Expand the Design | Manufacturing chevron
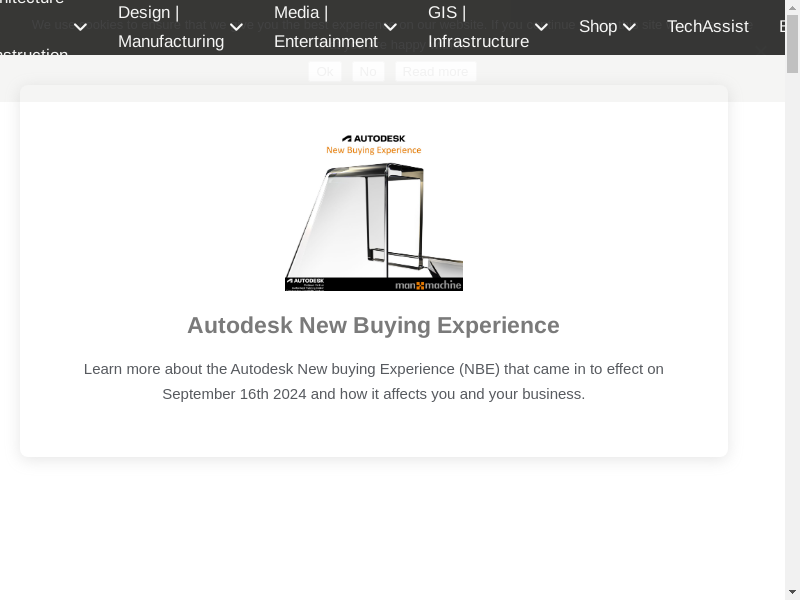The height and width of the screenshot is (600, 800). click(237, 27)
